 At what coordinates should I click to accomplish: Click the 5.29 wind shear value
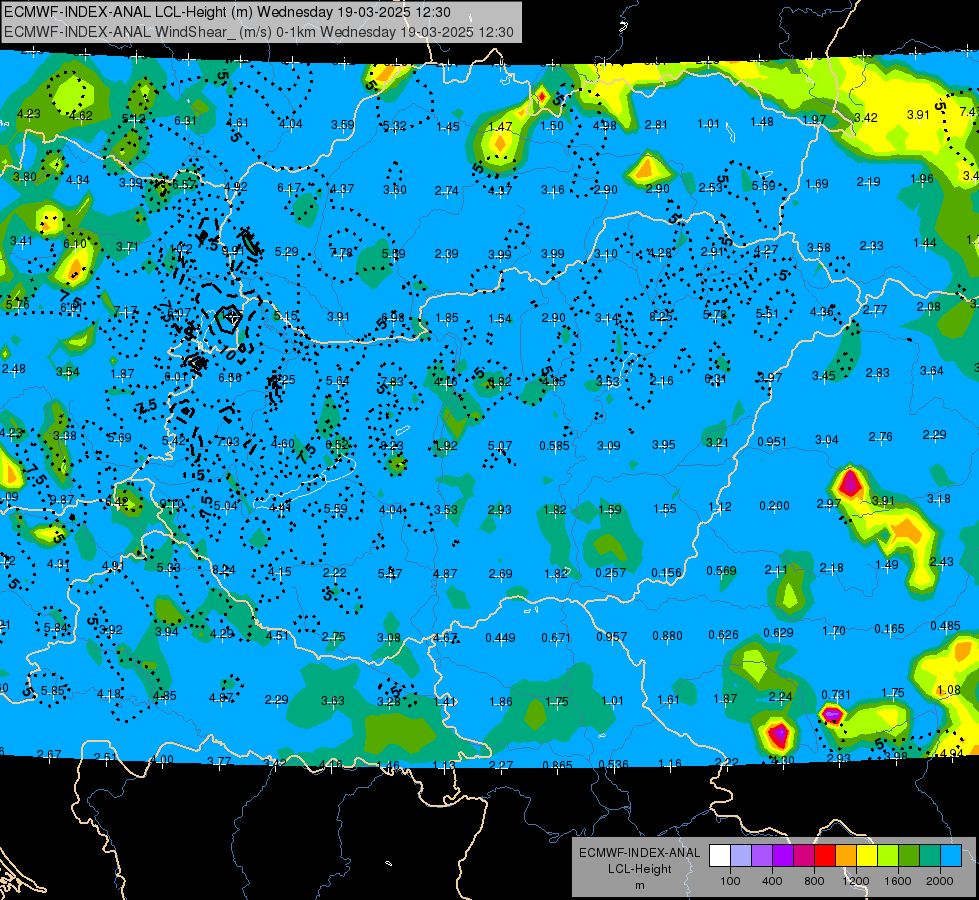click(x=286, y=252)
